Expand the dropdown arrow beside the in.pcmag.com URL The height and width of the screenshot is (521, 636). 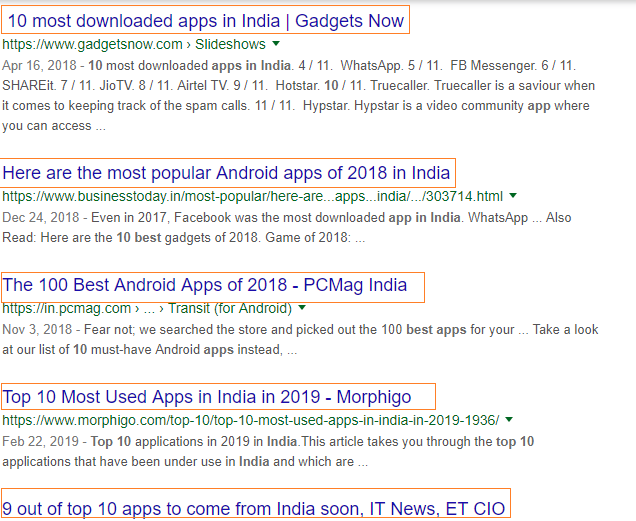tap(298, 309)
